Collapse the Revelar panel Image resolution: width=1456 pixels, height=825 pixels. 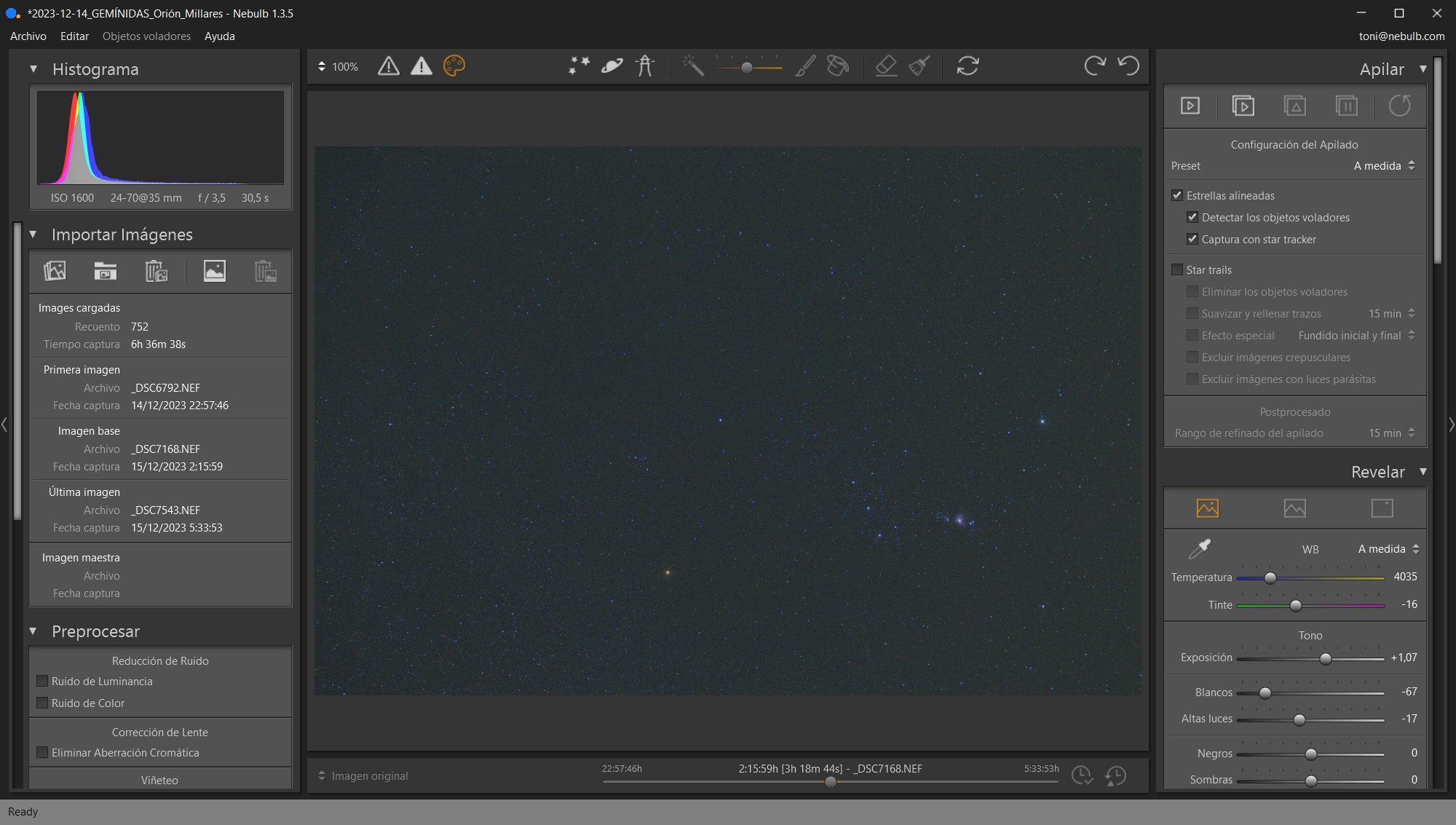tap(1423, 472)
